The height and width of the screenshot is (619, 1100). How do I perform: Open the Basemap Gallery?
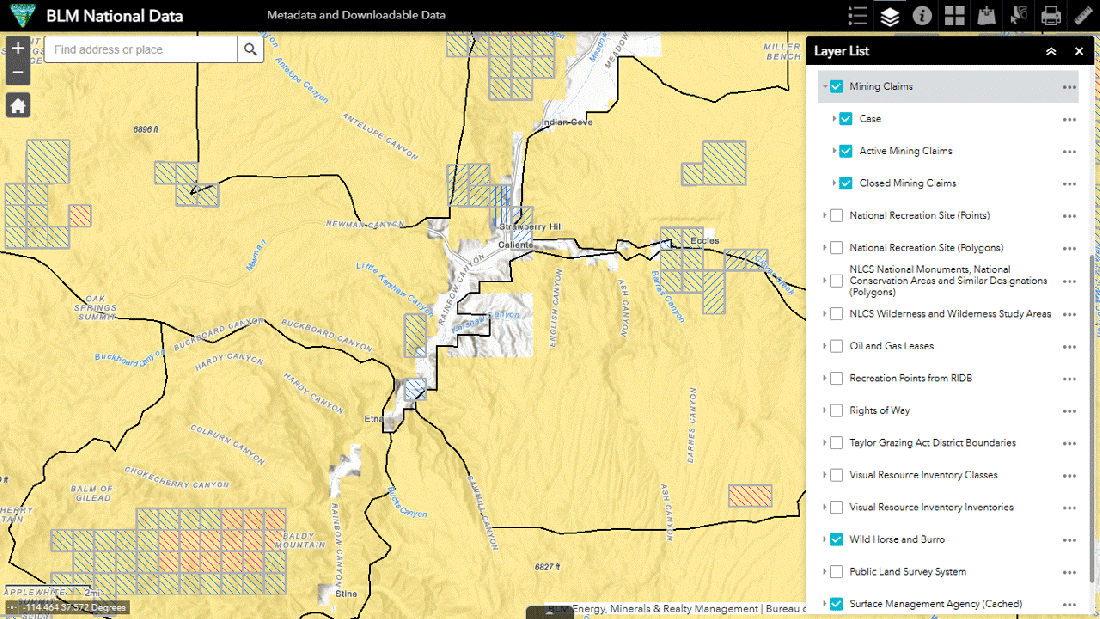tap(953, 15)
